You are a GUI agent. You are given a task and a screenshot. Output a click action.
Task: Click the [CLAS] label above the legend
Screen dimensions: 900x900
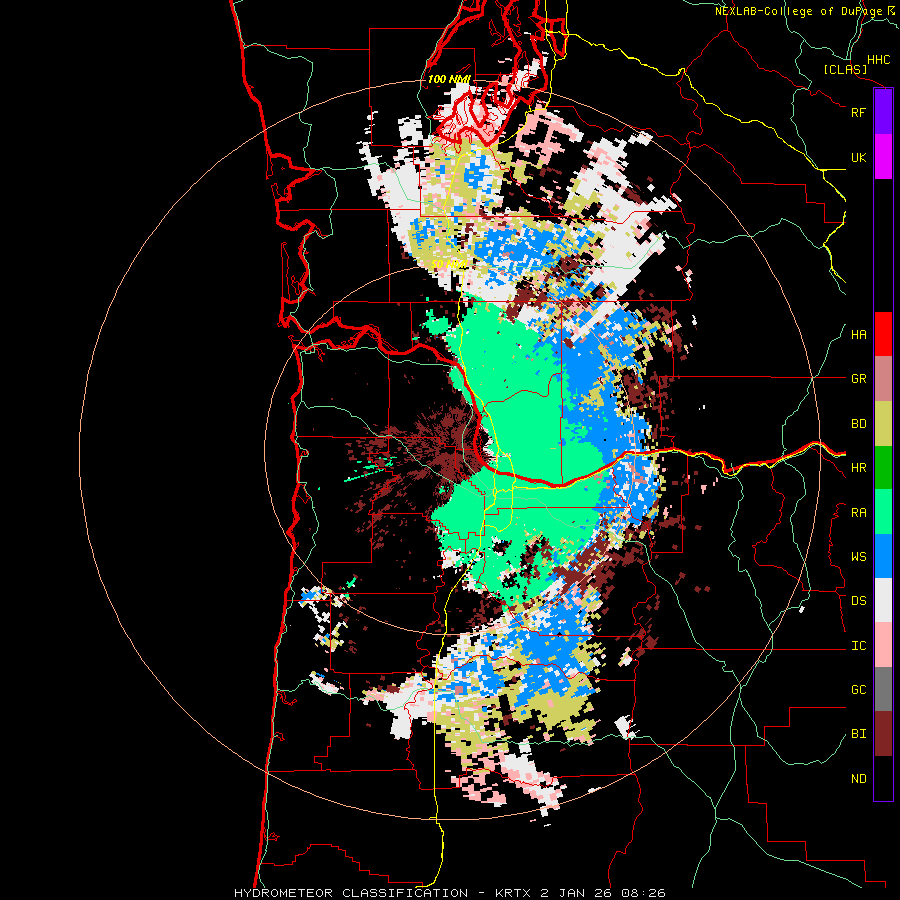click(845, 69)
